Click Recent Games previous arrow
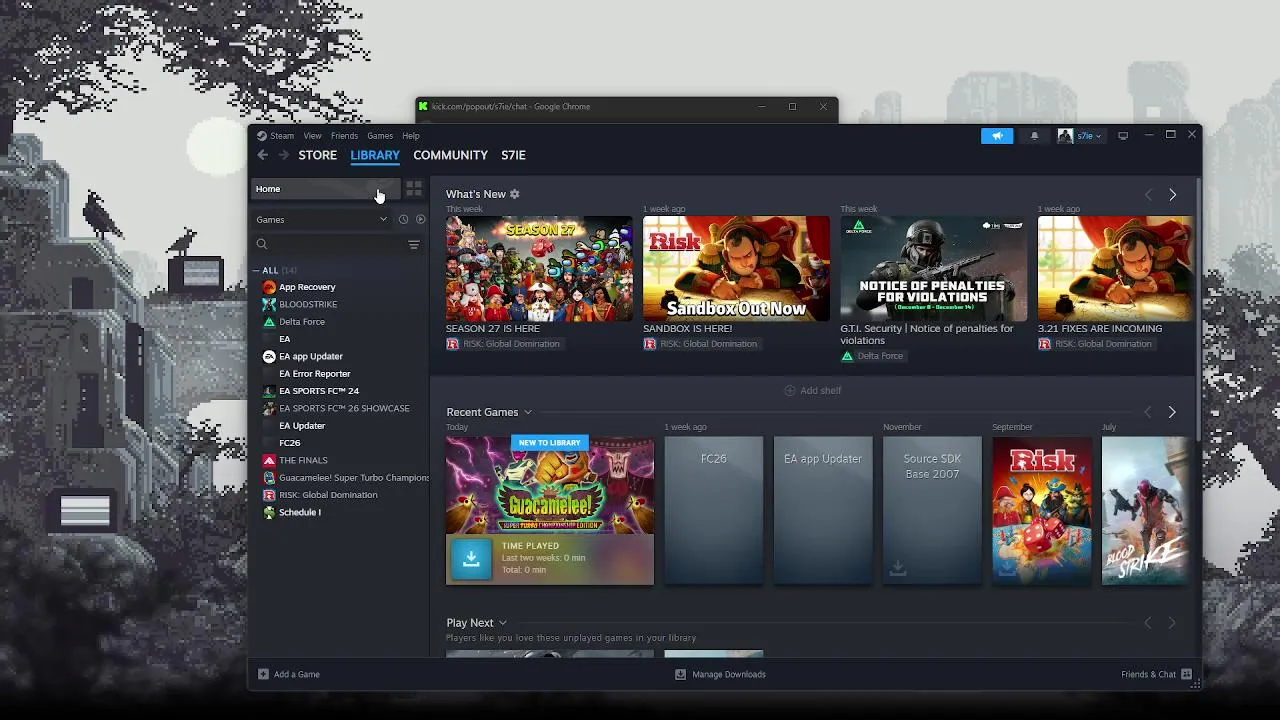1280x720 pixels. click(x=1148, y=412)
